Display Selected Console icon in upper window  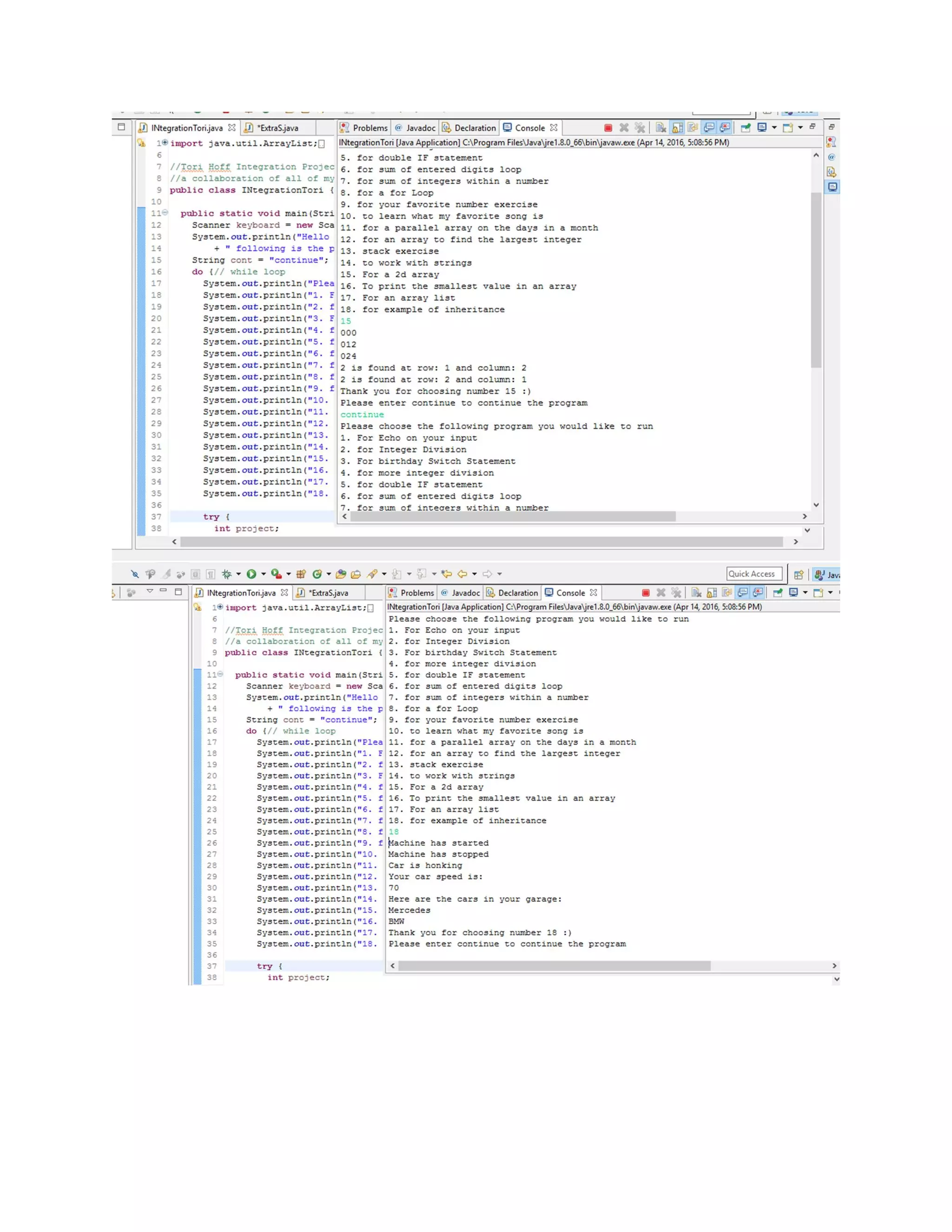[762, 127]
